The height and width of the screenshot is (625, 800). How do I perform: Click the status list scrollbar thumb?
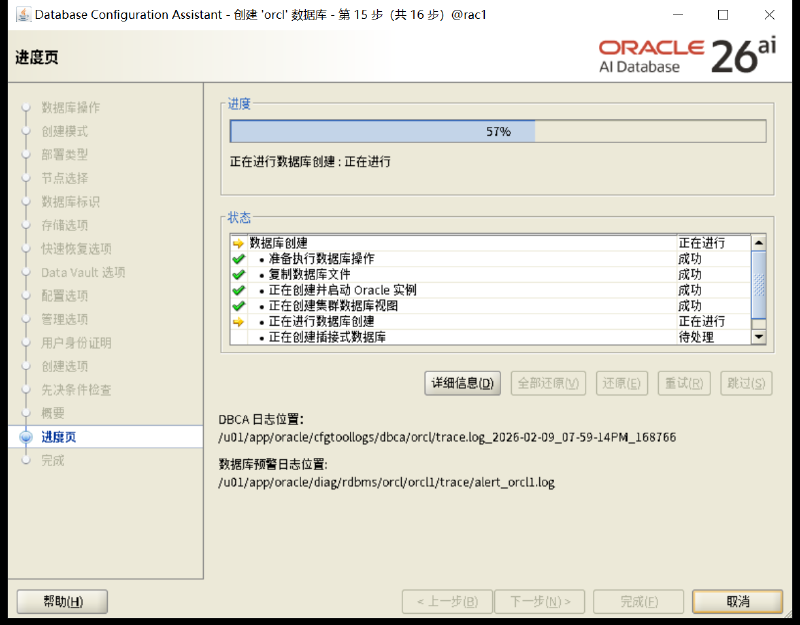pos(759,284)
